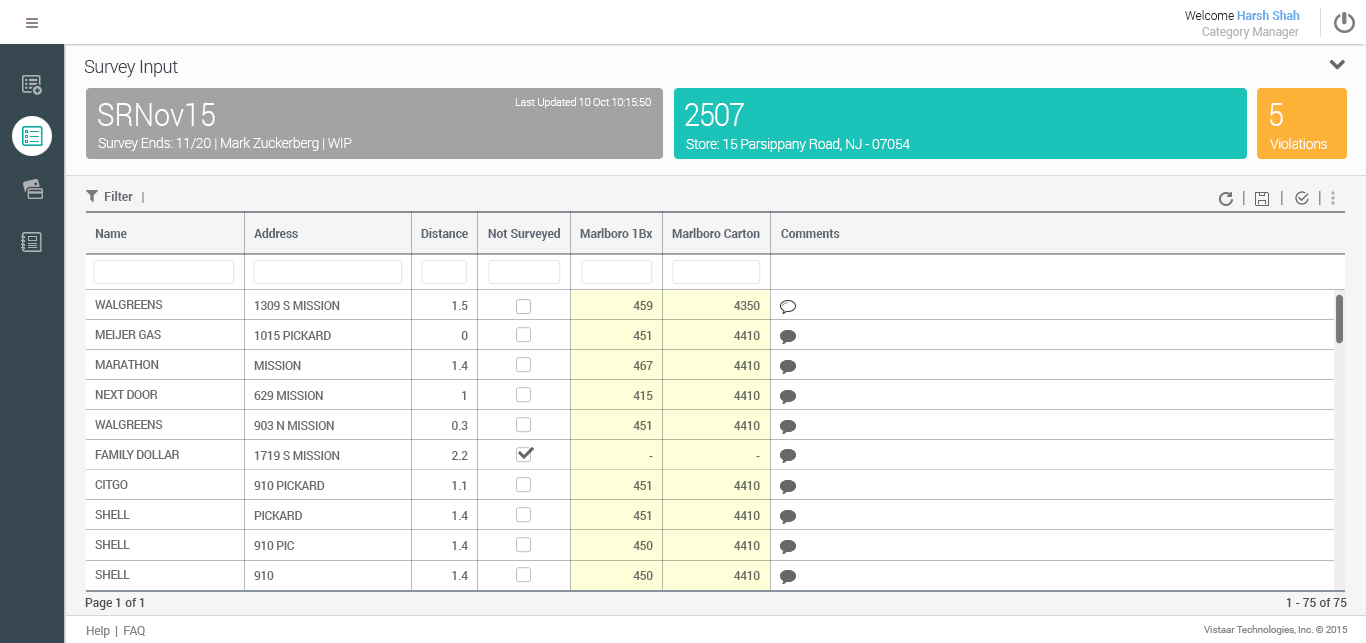1366x643 pixels.
Task: Check Not Surveyed for Meijer Gas
Action: pyautogui.click(x=523, y=335)
